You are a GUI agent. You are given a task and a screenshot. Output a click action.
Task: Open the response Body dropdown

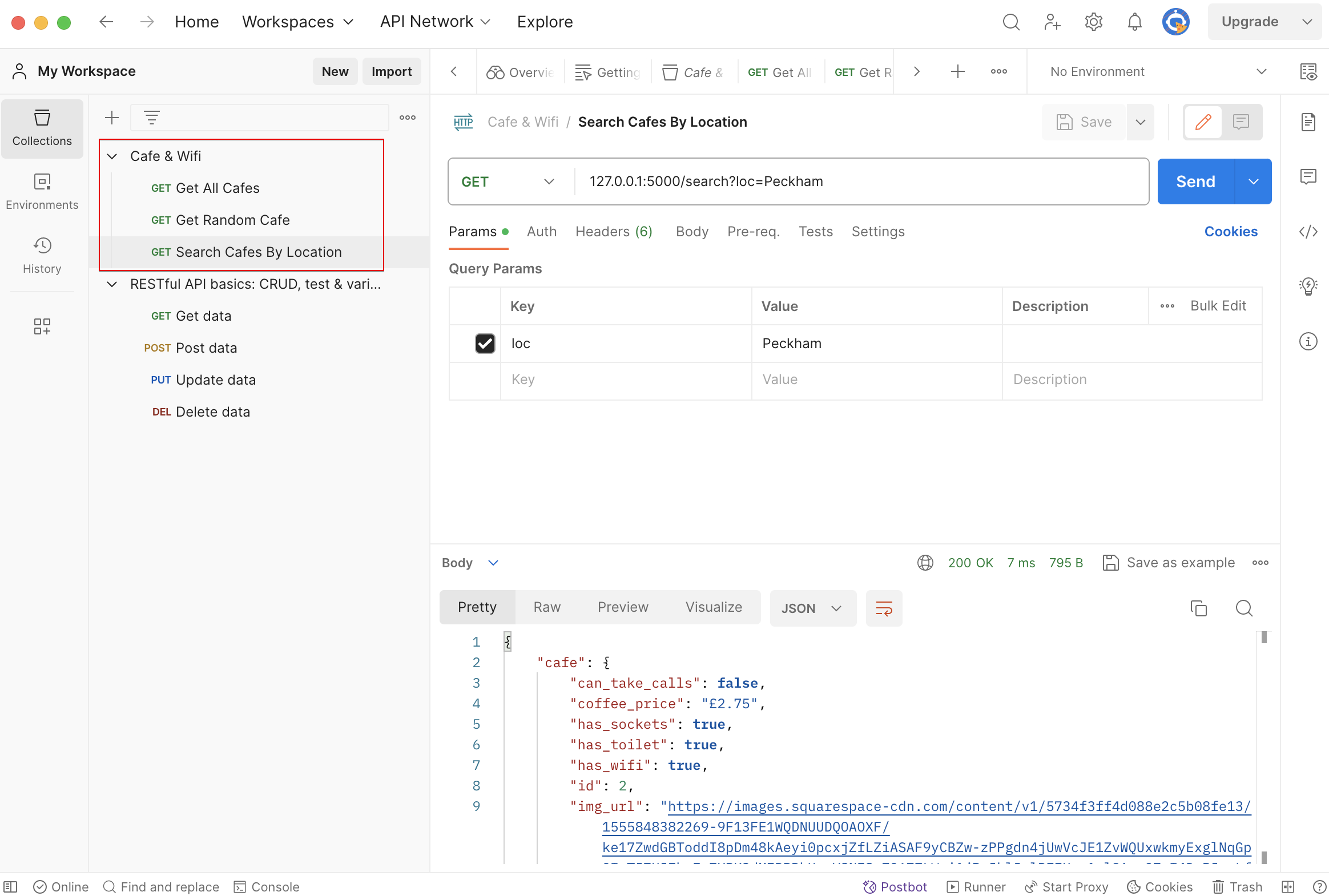click(x=470, y=563)
